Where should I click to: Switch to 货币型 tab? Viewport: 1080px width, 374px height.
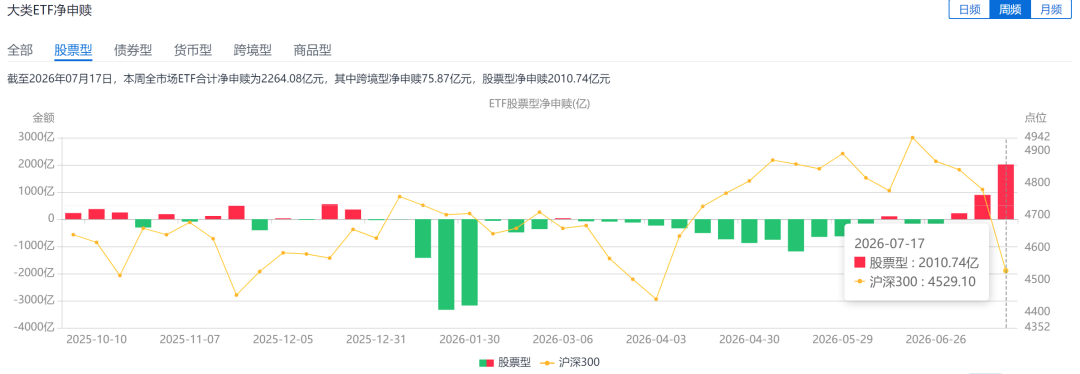click(193, 50)
